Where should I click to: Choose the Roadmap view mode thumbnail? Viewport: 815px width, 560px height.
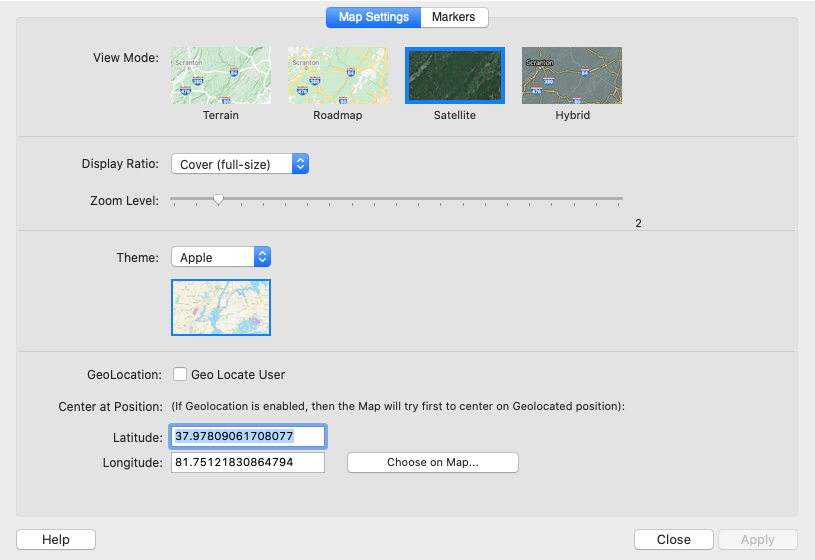(x=337, y=76)
